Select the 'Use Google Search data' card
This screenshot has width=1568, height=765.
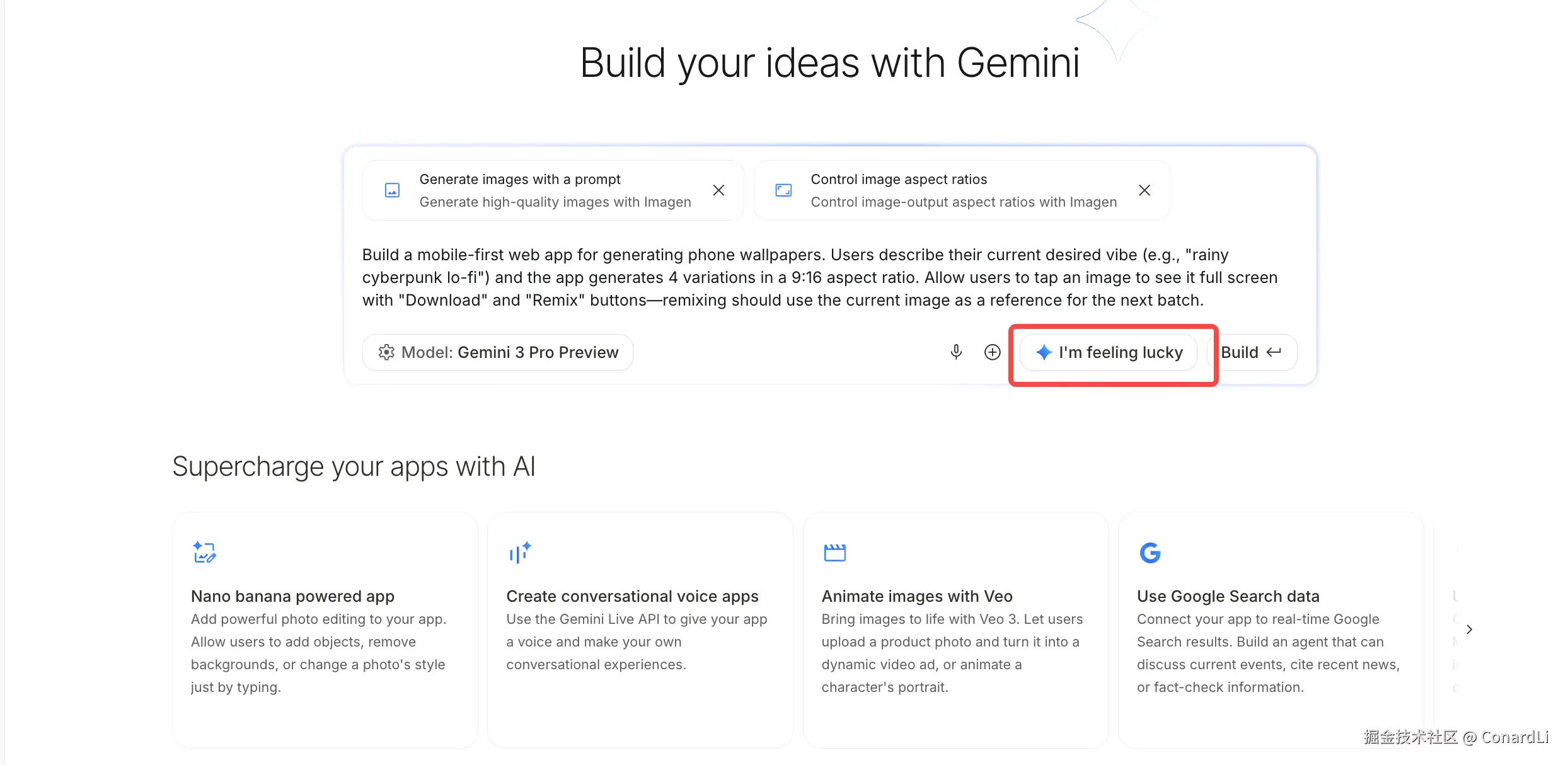pyautogui.click(x=1270, y=630)
